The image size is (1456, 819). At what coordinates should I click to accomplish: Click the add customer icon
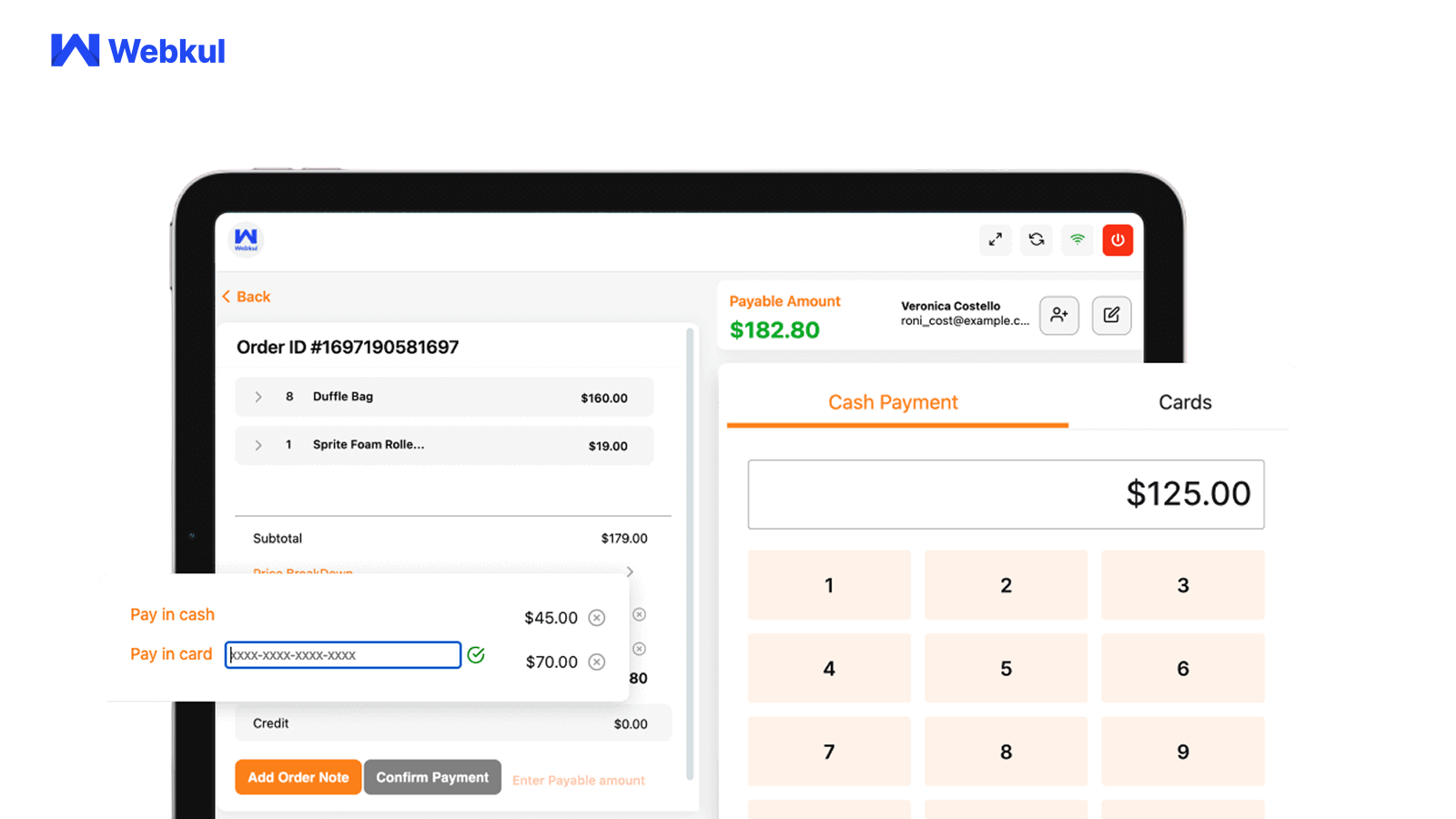(1059, 315)
